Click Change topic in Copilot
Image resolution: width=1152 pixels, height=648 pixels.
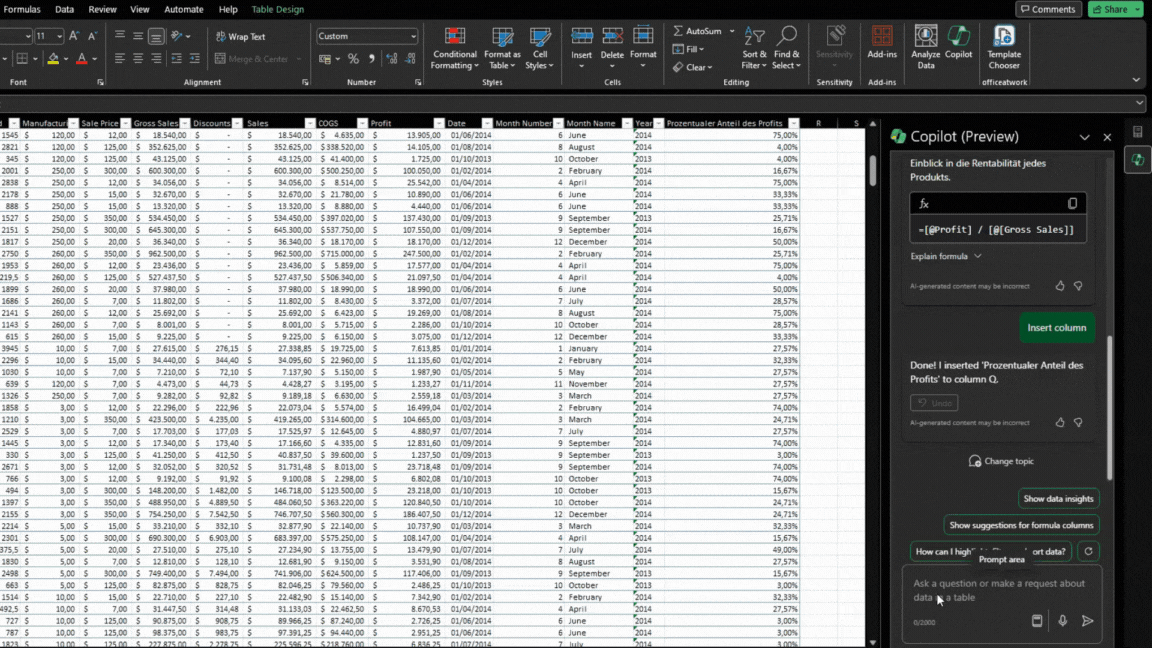pyautogui.click(x=1001, y=461)
